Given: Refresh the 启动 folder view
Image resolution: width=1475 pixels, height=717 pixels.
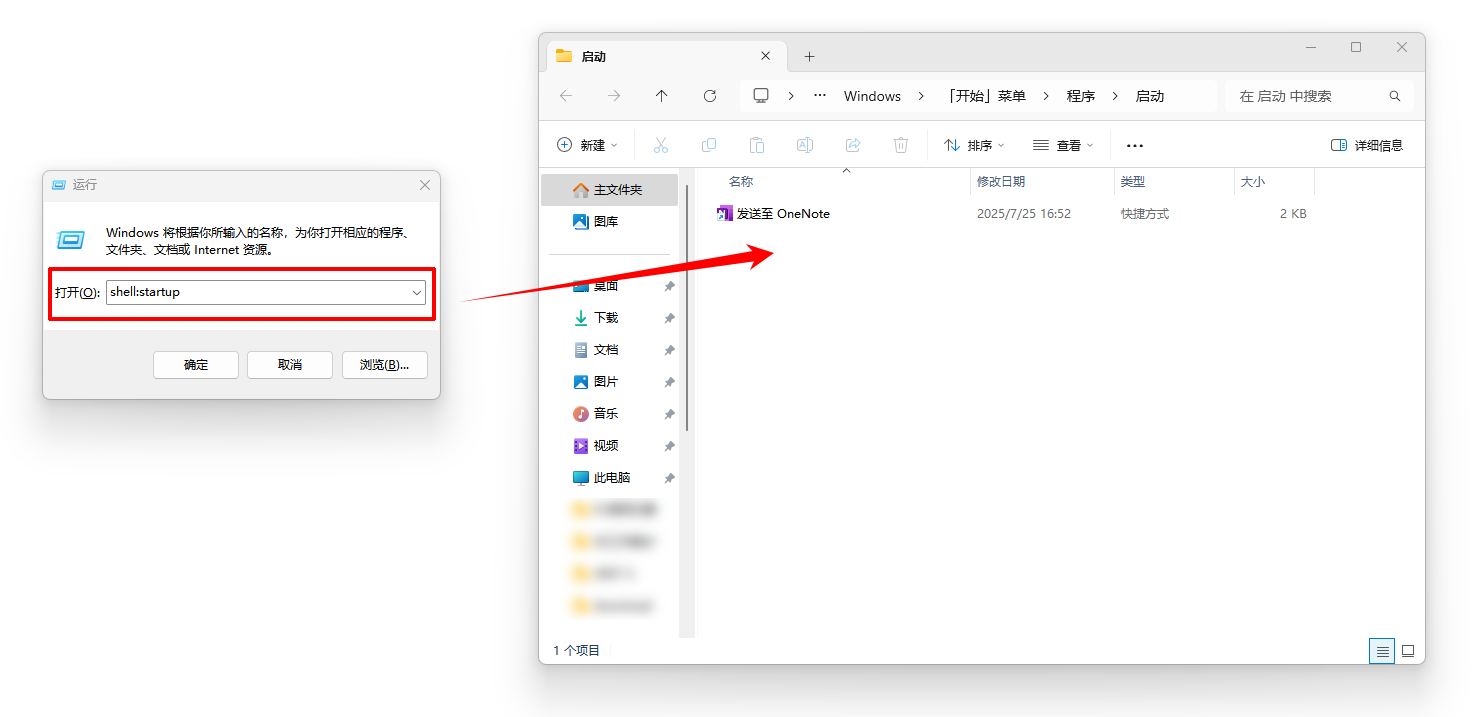Looking at the screenshot, I should click(x=710, y=96).
